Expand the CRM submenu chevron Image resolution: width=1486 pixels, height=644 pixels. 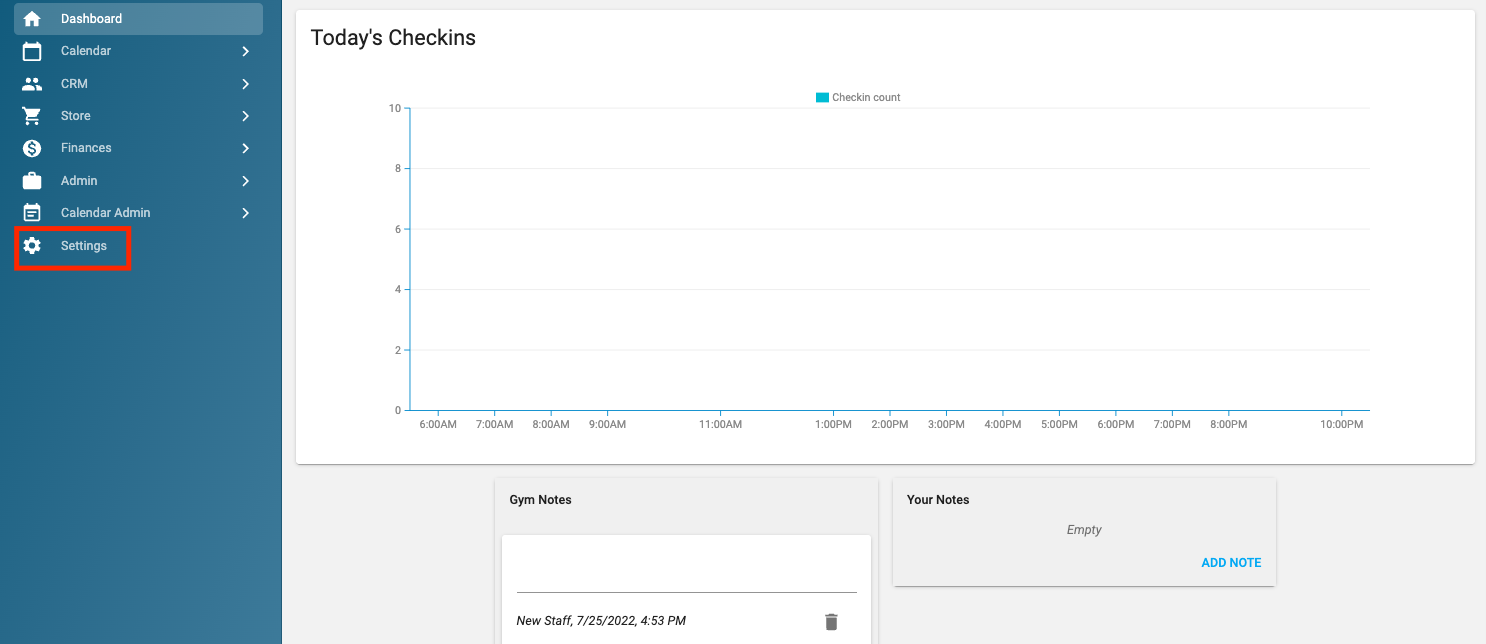[245, 84]
